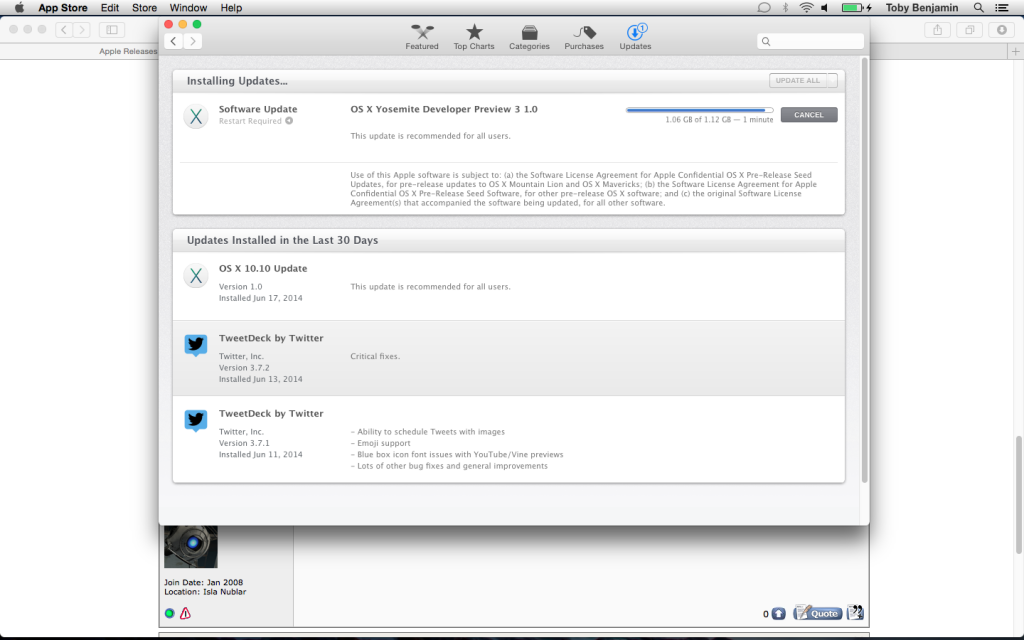Click the Software Update OS X icon
1024x640 pixels.
pyautogui.click(x=196, y=116)
